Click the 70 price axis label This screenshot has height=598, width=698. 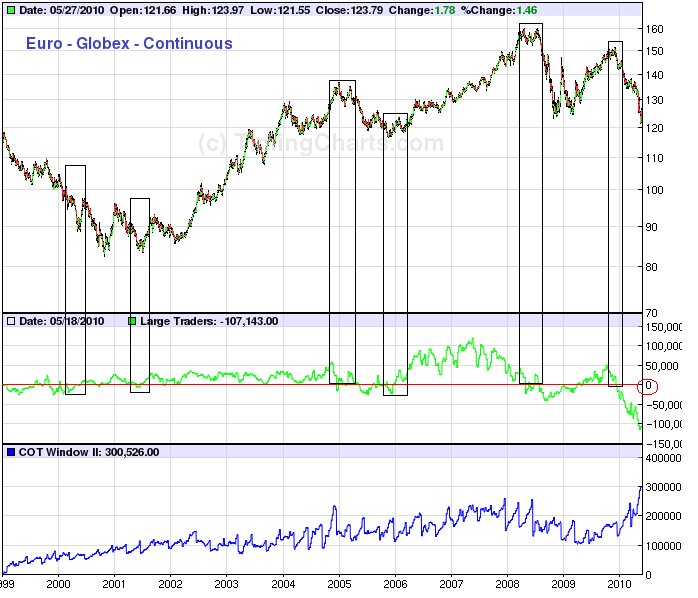(651, 313)
